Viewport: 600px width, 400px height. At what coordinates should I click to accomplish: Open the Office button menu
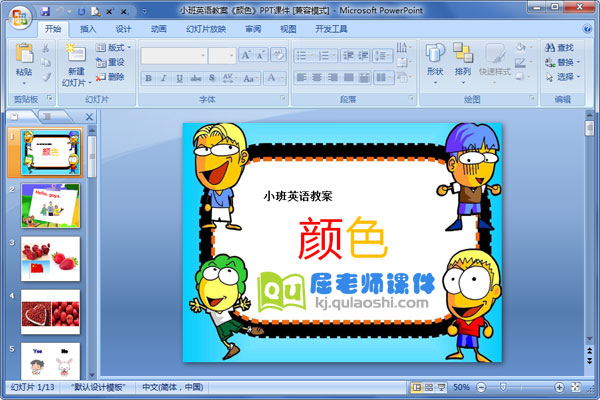(19, 17)
